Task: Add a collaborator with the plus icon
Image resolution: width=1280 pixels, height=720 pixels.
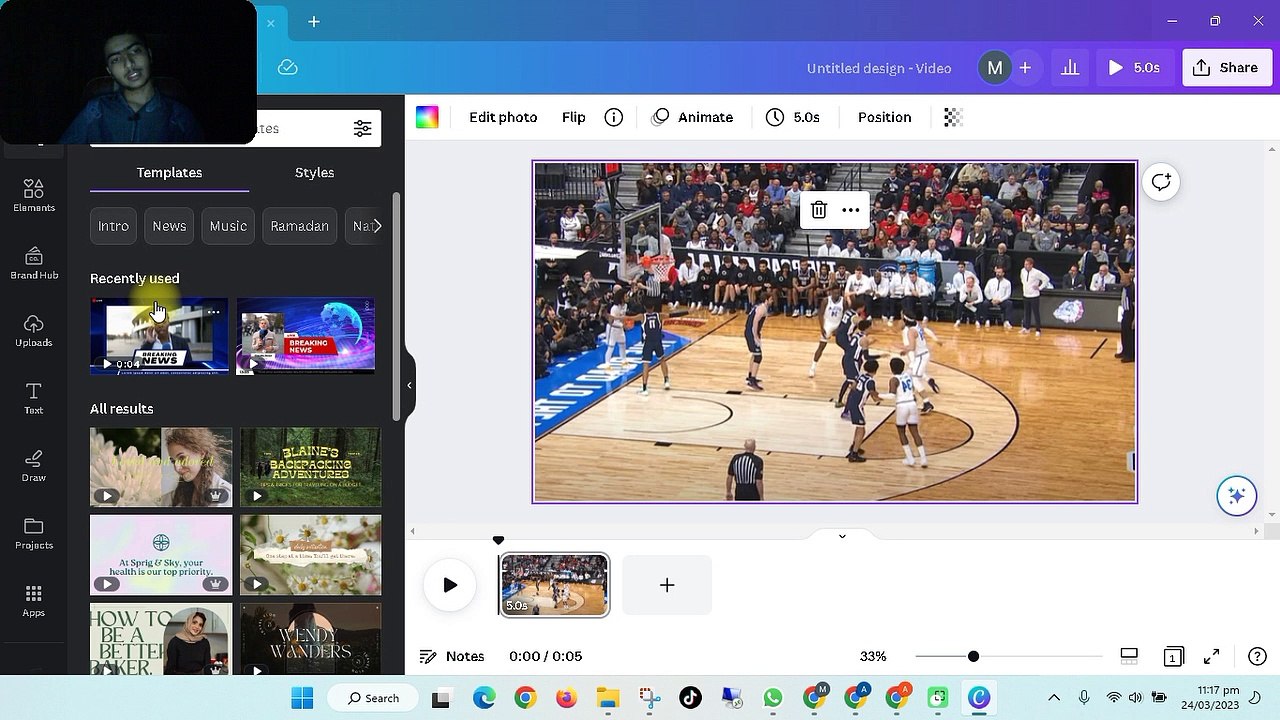Action: (x=1025, y=67)
